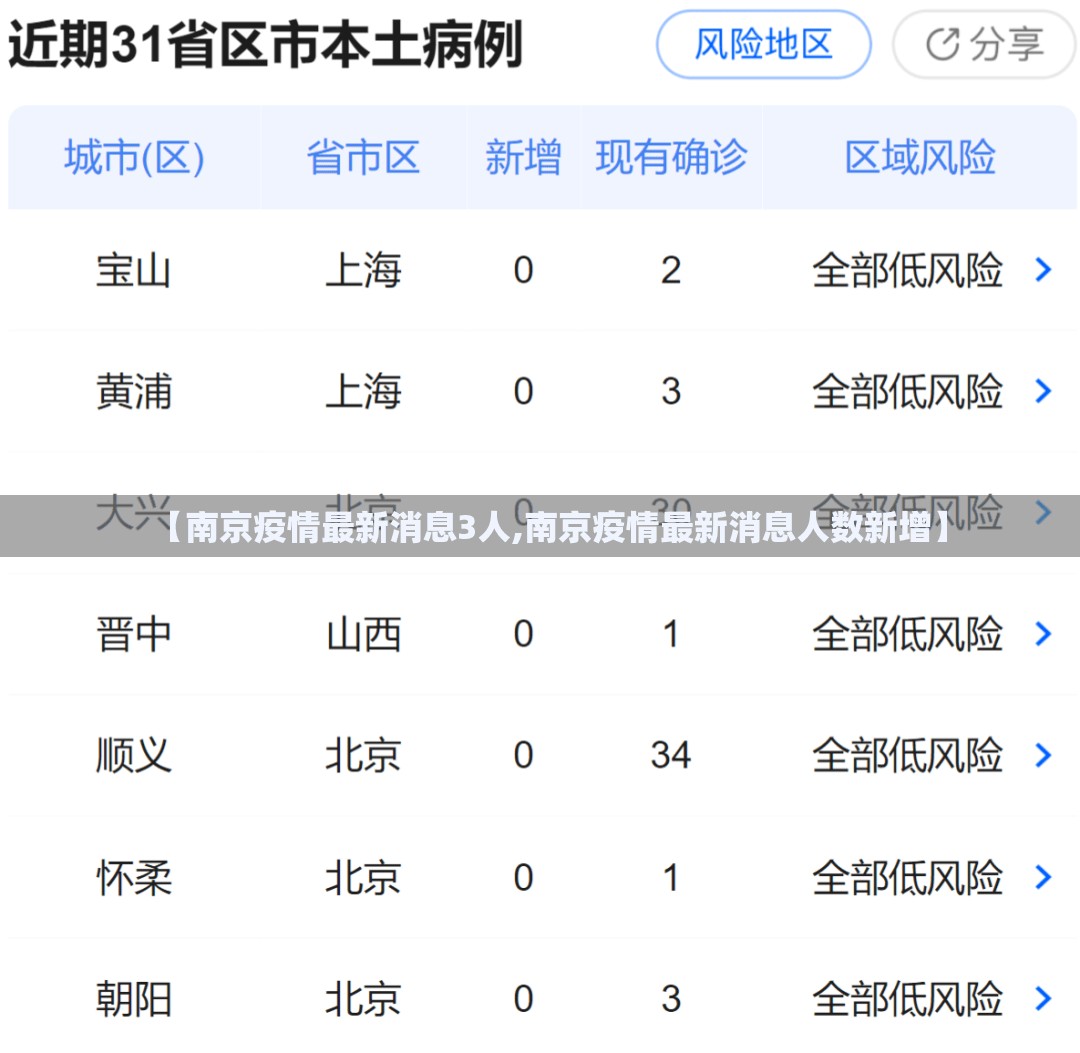Image resolution: width=1080 pixels, height=1053 pixels.
Task: Click confirmed count 3 in 朝阳 row
Action: 671,999
